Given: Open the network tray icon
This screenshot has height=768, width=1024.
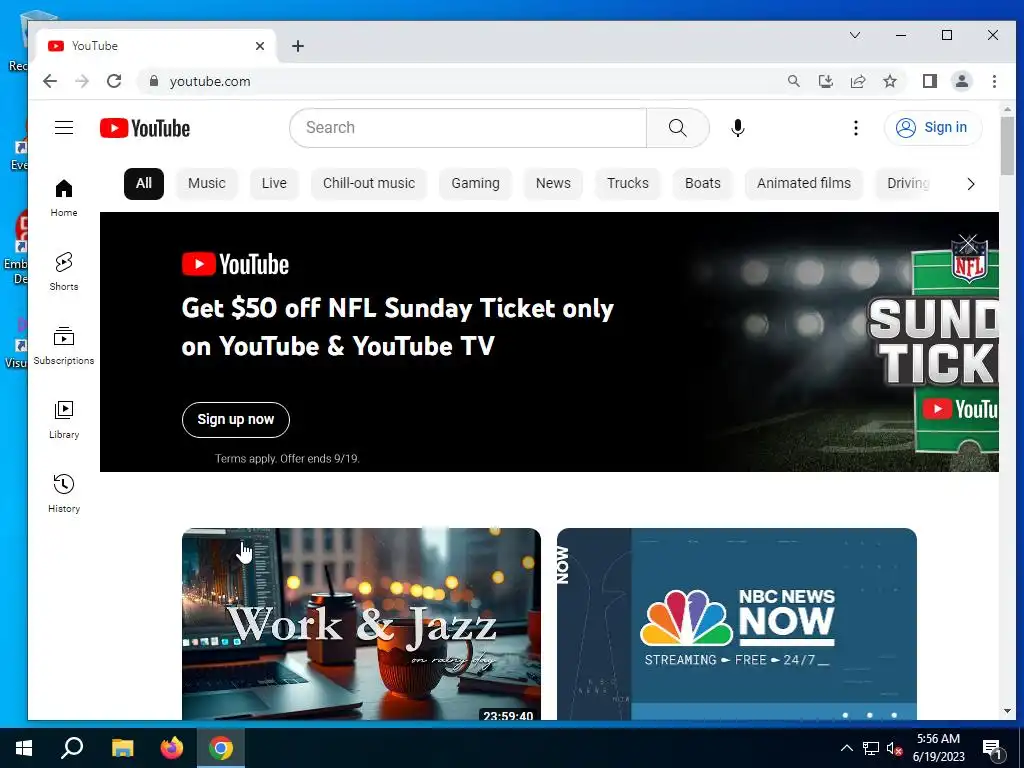Looking at the screenshot, I should click(x=871, y=748).
